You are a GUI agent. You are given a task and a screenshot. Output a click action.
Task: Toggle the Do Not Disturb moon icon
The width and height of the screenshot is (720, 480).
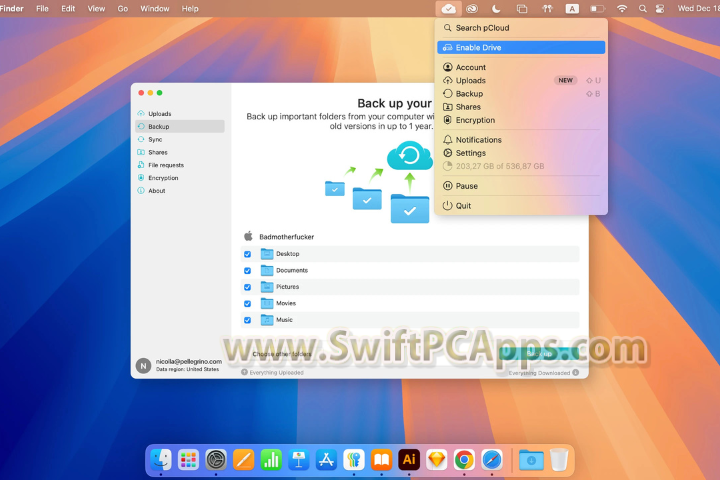pos(496,9)
